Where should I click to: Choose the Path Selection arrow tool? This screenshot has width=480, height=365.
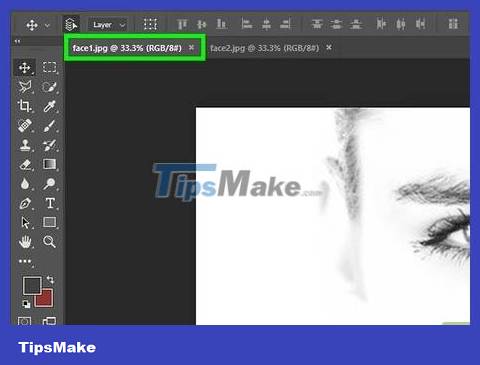tap(25, 222)
